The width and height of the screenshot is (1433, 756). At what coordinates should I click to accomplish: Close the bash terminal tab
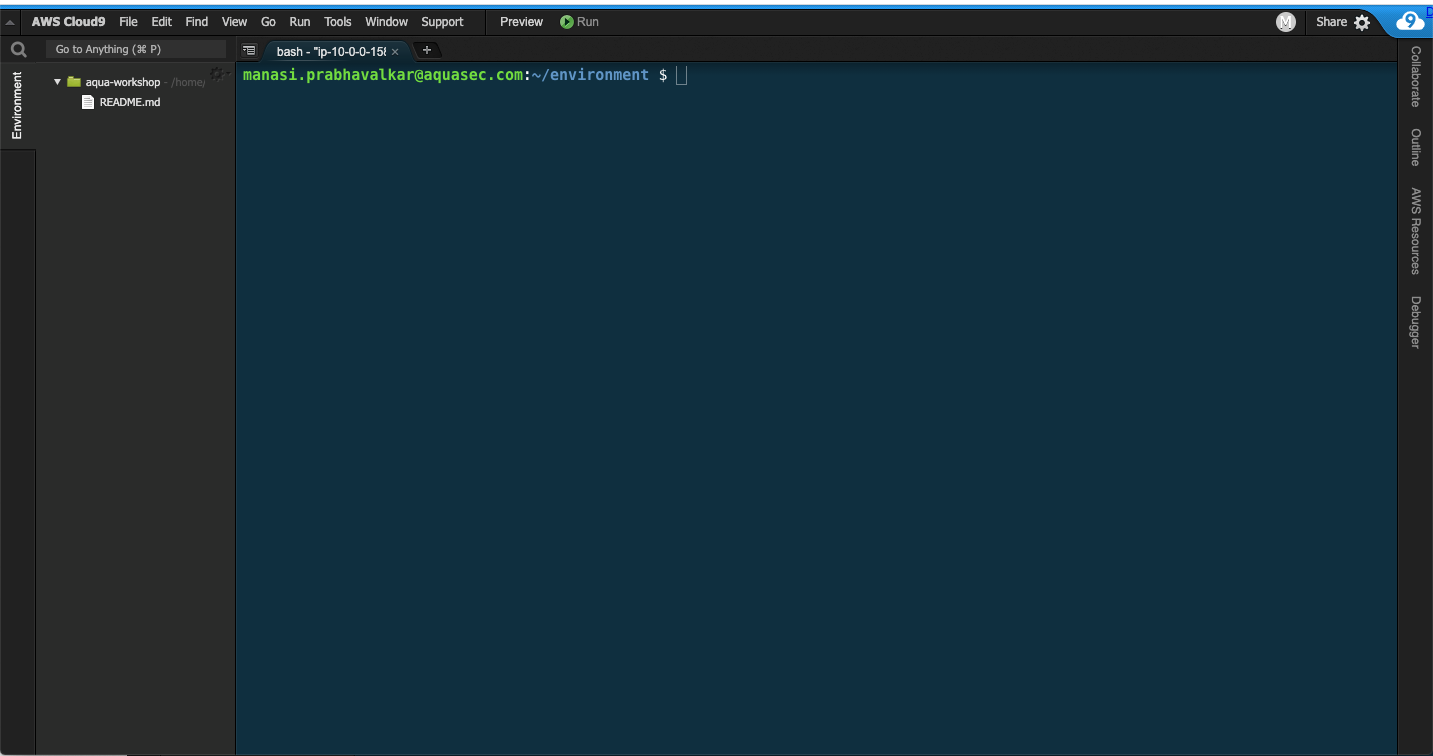[395, 51]
